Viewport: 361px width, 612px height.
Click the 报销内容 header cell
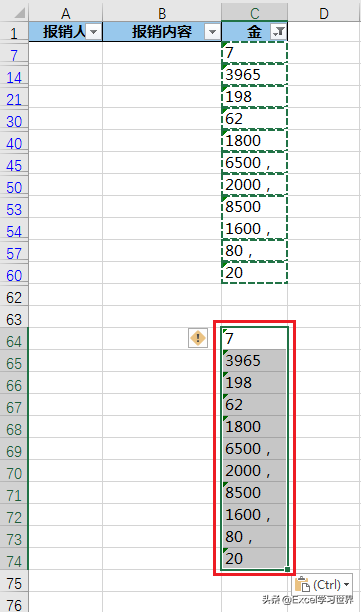point(162,32)
